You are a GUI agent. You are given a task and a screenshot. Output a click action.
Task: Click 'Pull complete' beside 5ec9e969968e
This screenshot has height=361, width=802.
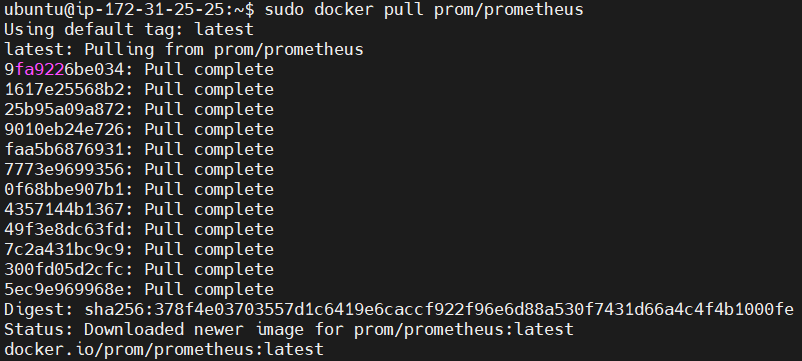209,289
